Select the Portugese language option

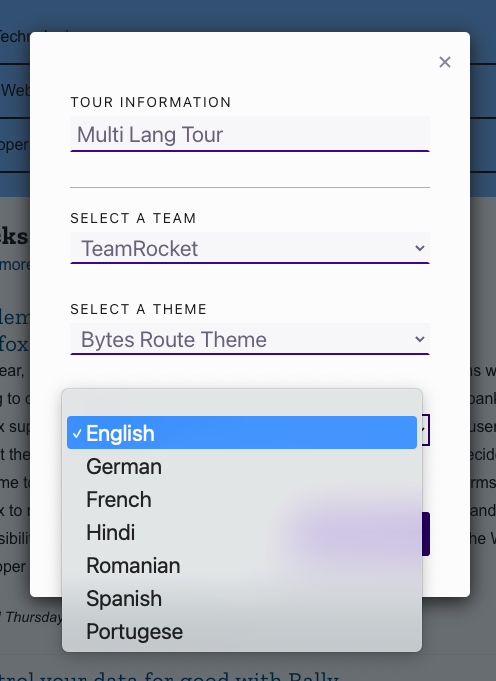(x=242, y=631)
